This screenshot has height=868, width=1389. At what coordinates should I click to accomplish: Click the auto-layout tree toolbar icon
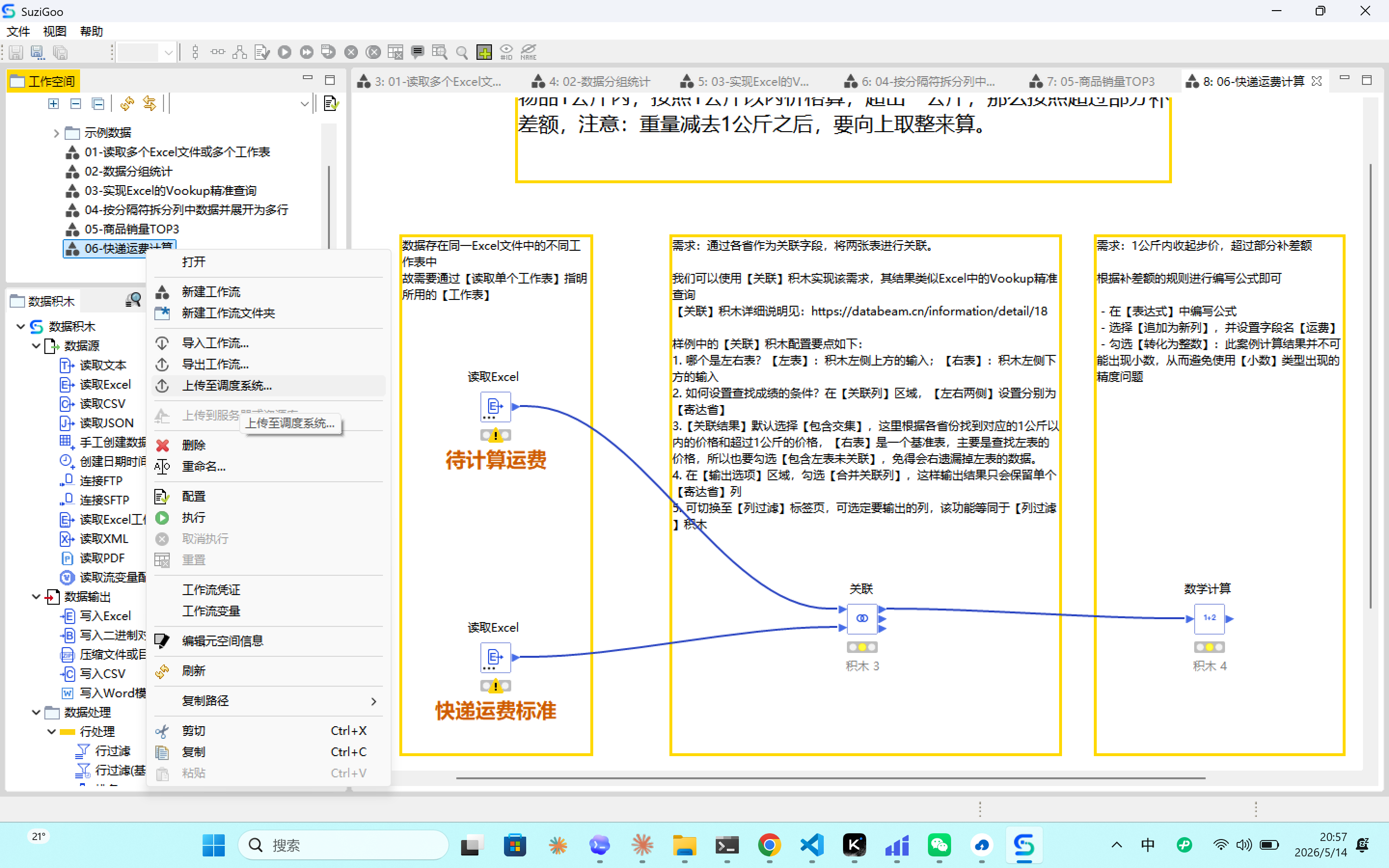(x=240, y=52)
